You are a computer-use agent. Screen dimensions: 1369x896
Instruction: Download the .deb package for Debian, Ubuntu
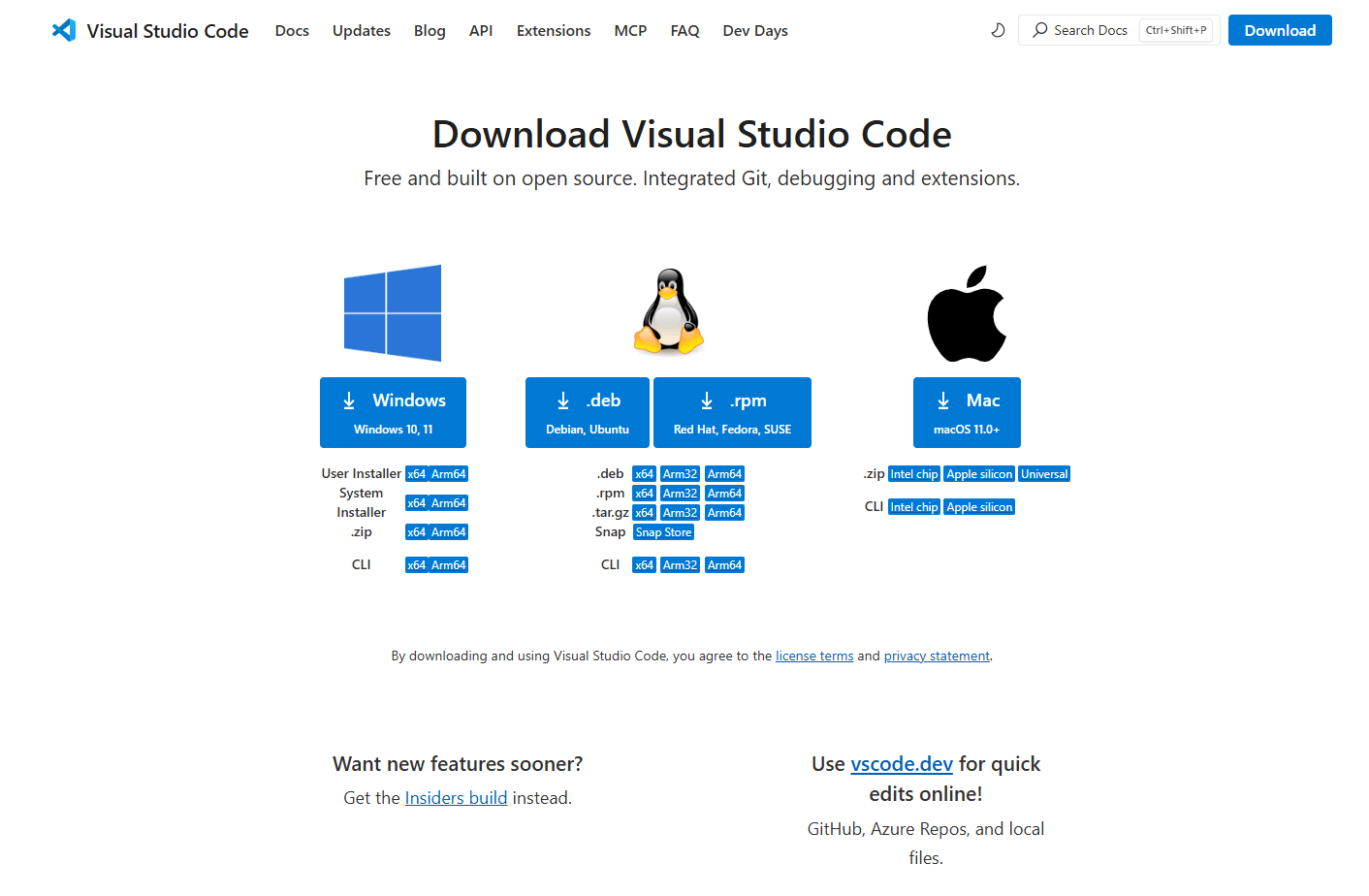(587, 412)
